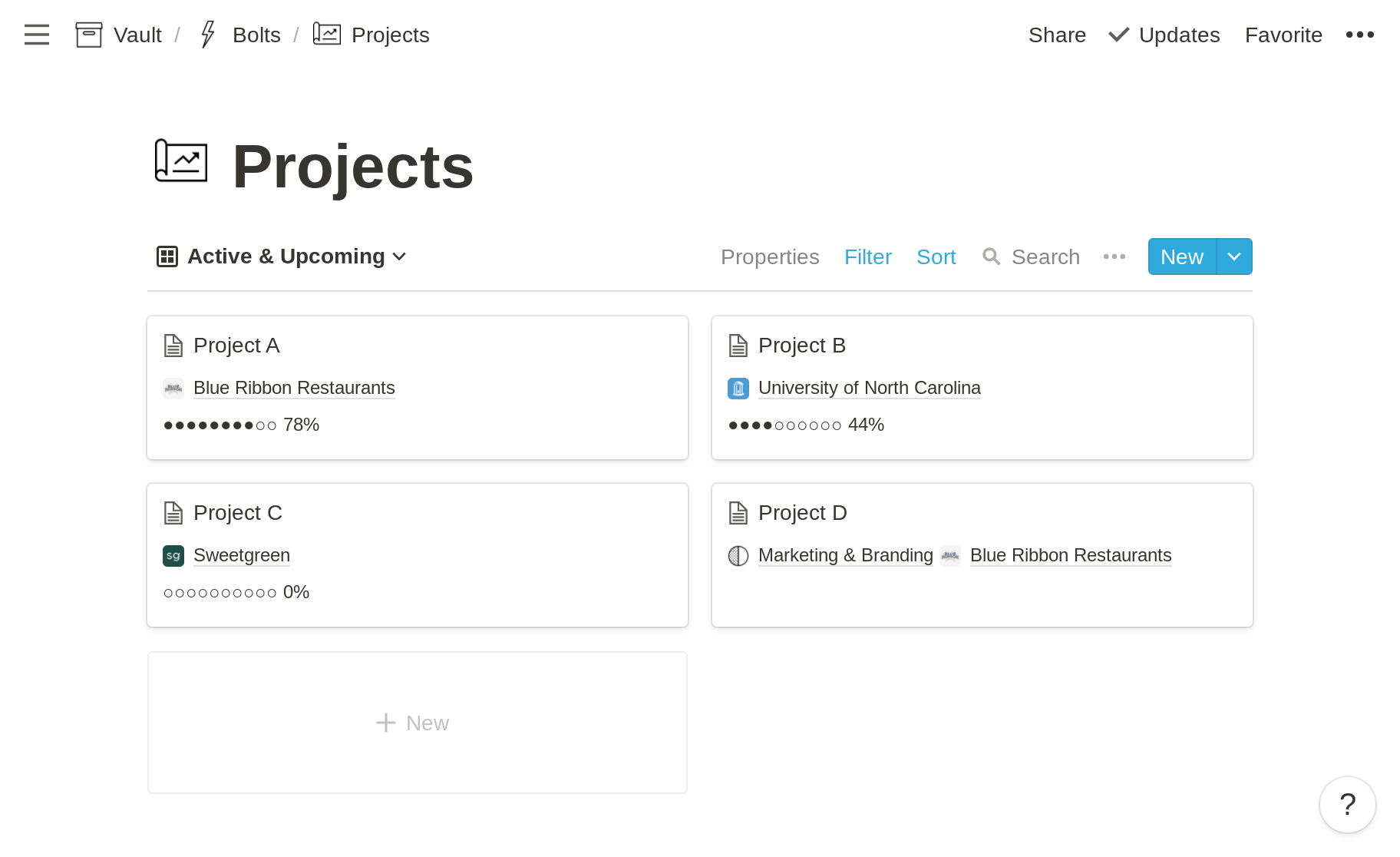Open the Blue Ribbon Restaurants link in Project A
The height and width of the screenshot is (857, 1400).
click(x=294, y=388)
